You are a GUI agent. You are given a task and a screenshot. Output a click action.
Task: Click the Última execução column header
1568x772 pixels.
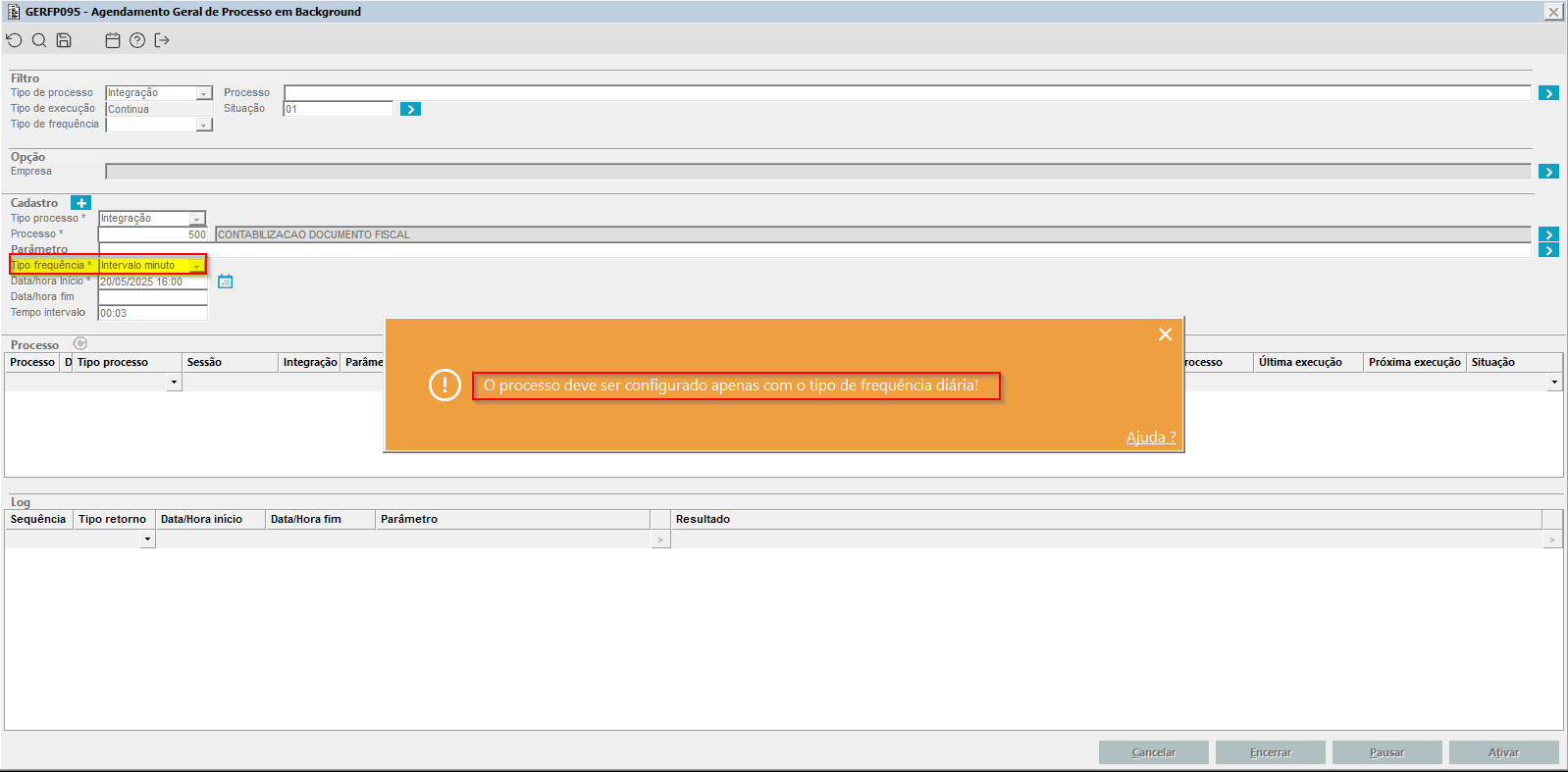coord(1309,363)
